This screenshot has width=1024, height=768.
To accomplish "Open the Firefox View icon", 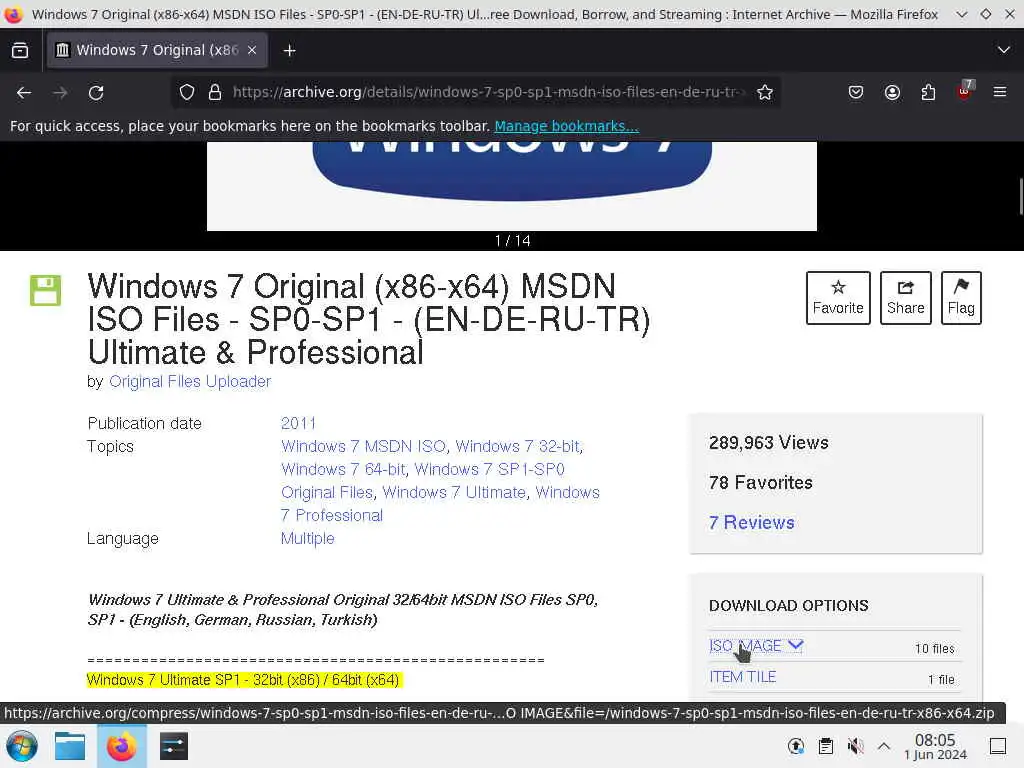I will (20, 50).
